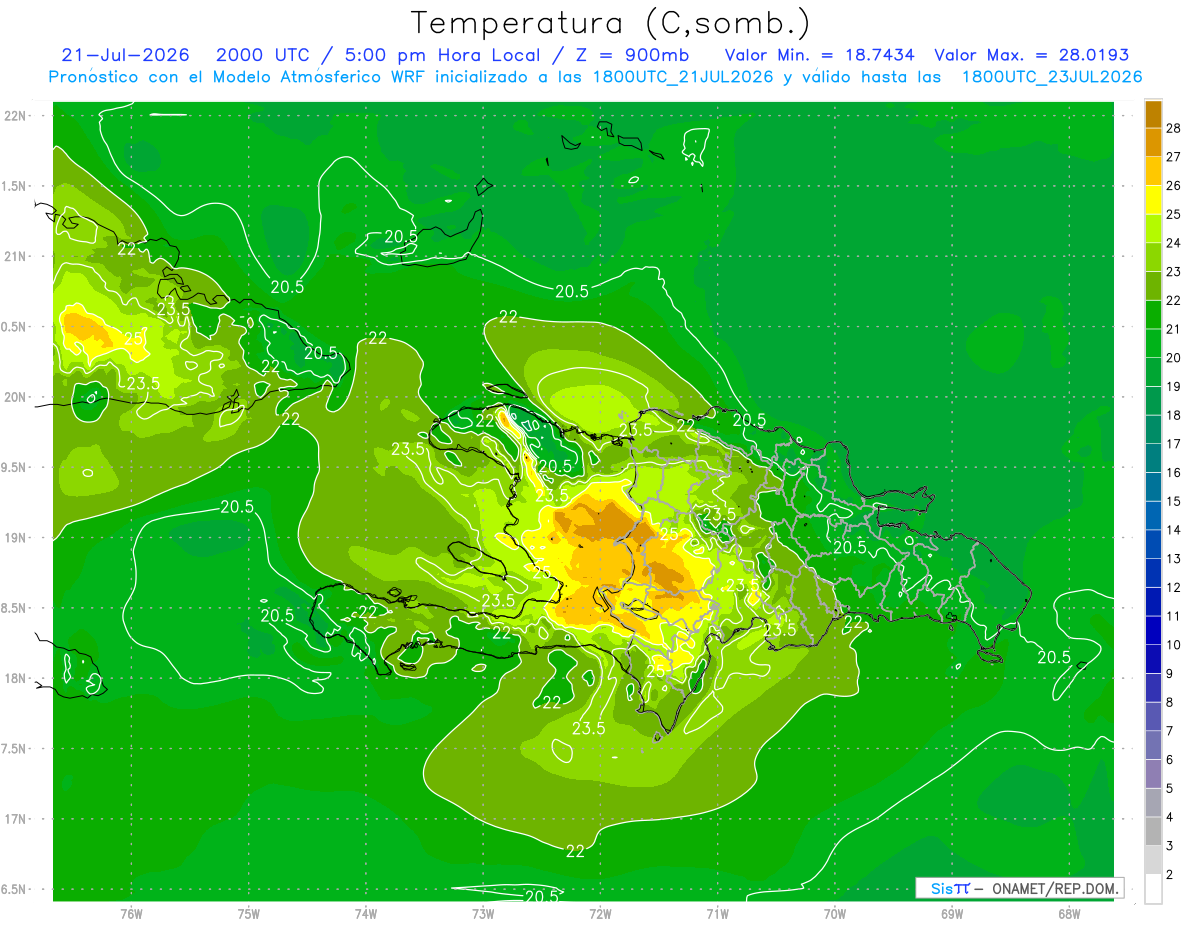Click legend swatch between 22 and 23
This screenshot has height=927, width=1200.
[x=1153, y=286]
